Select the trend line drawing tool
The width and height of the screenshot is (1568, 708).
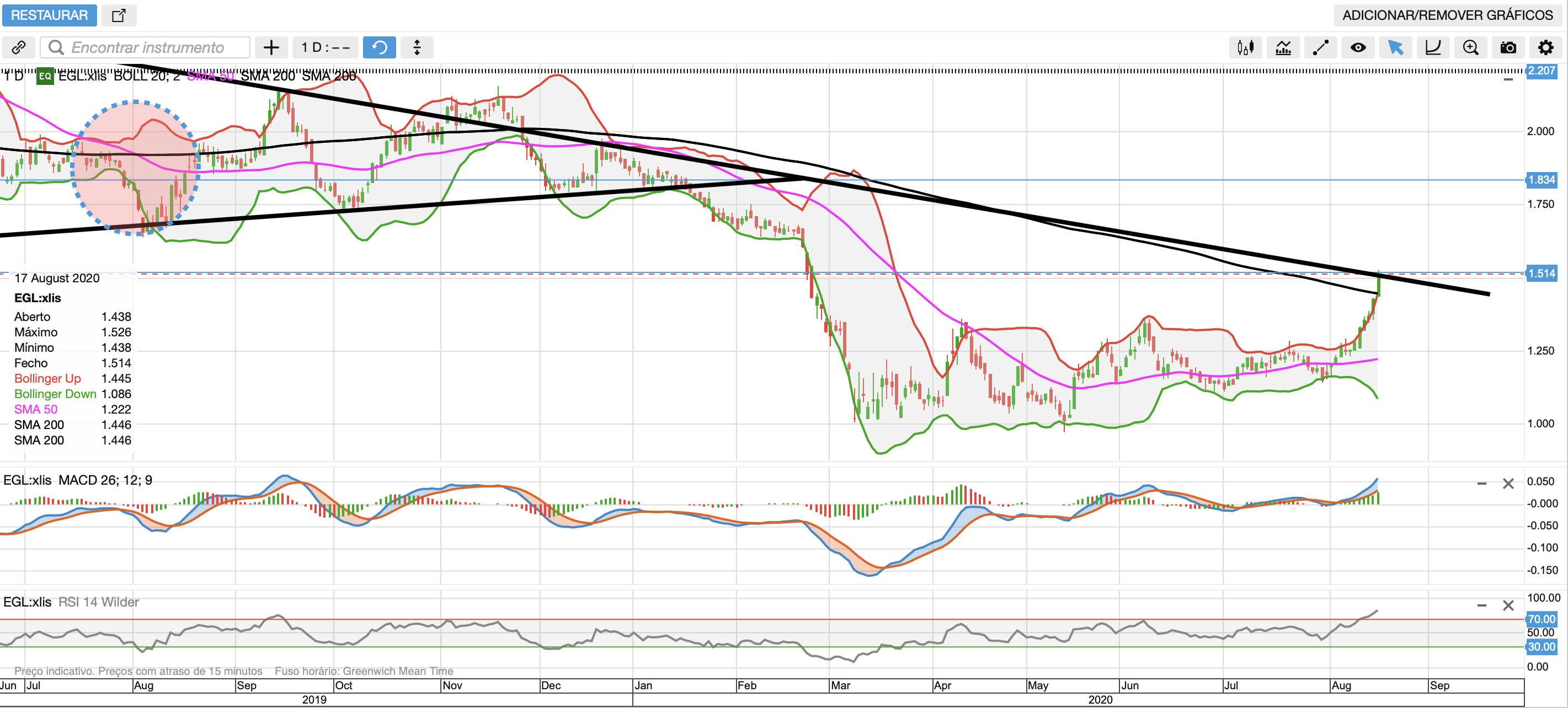(1320, 47)
